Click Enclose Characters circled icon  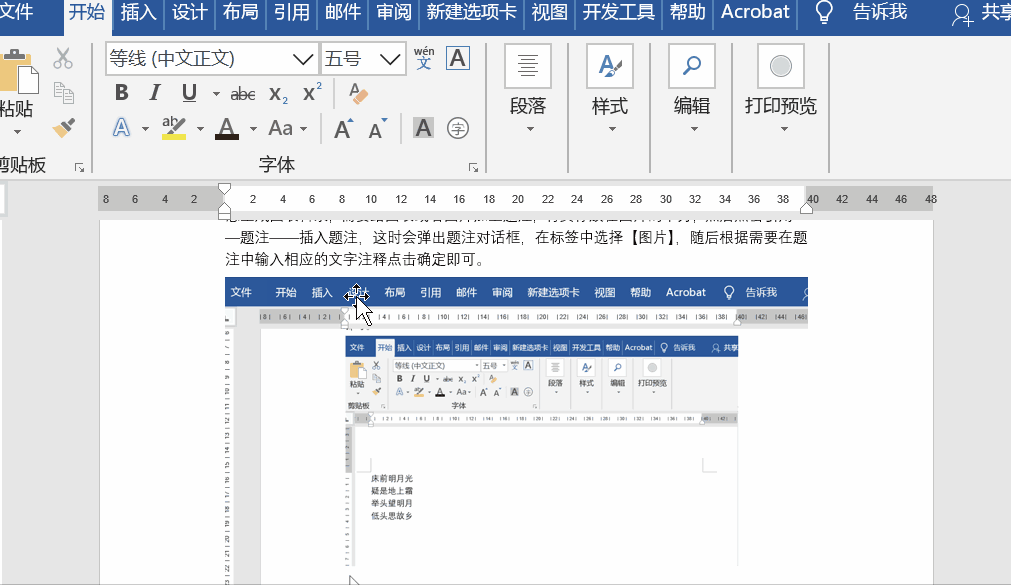(x=457, y=128)
